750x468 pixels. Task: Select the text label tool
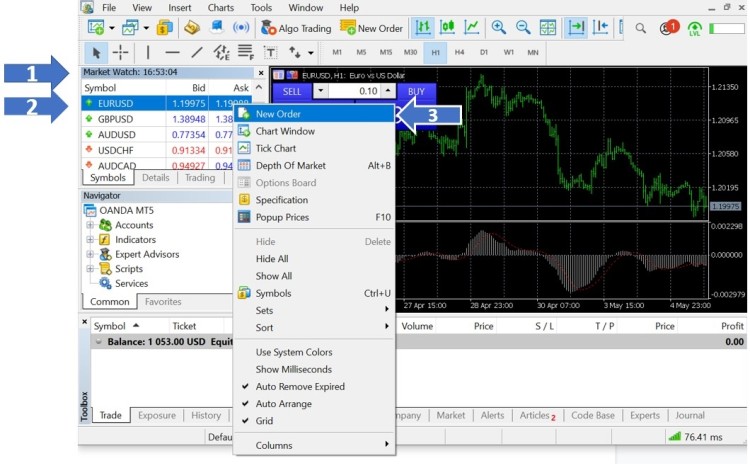click(270, 52)
